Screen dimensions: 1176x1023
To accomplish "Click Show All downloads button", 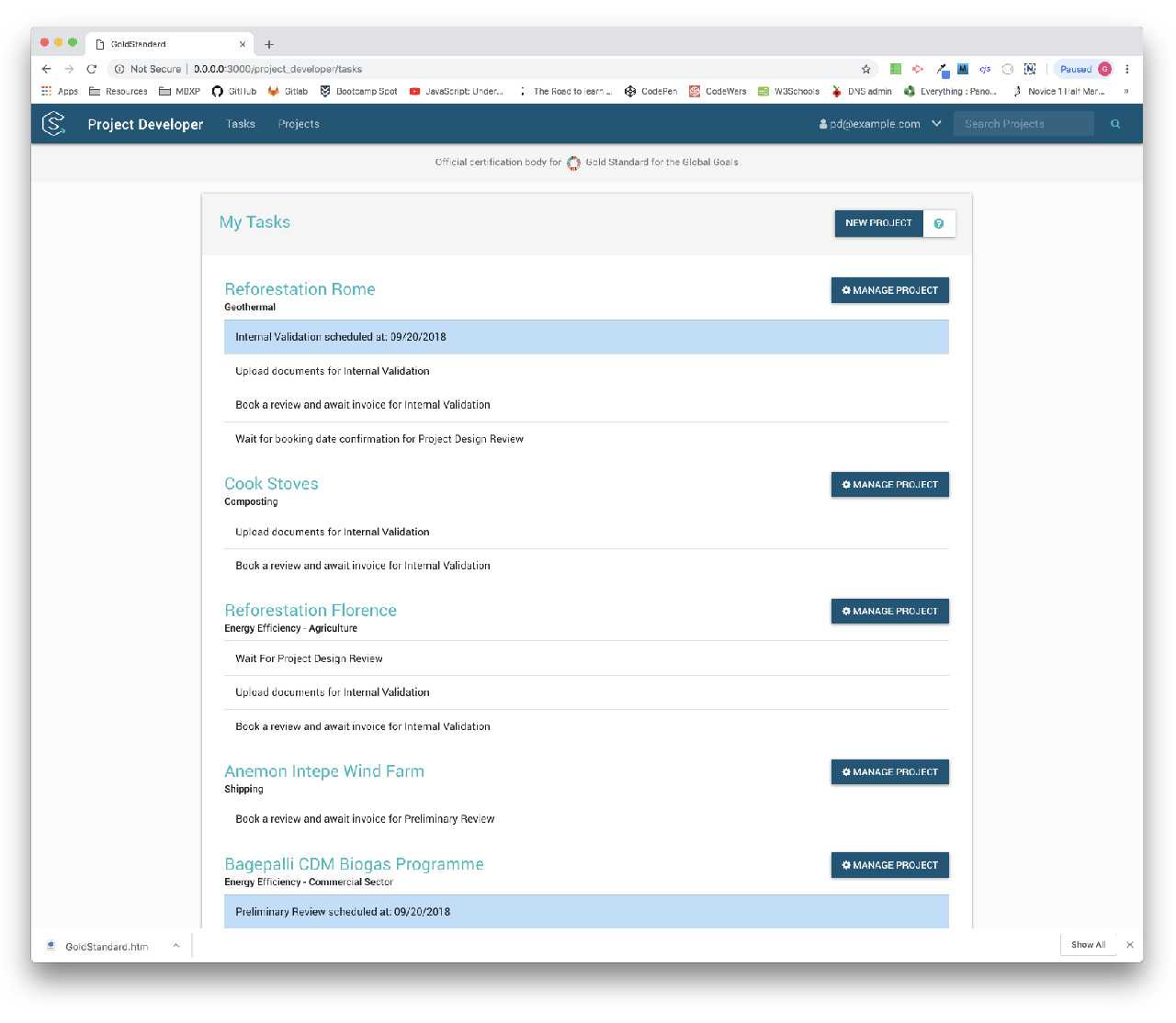I will coord(1088,945).
